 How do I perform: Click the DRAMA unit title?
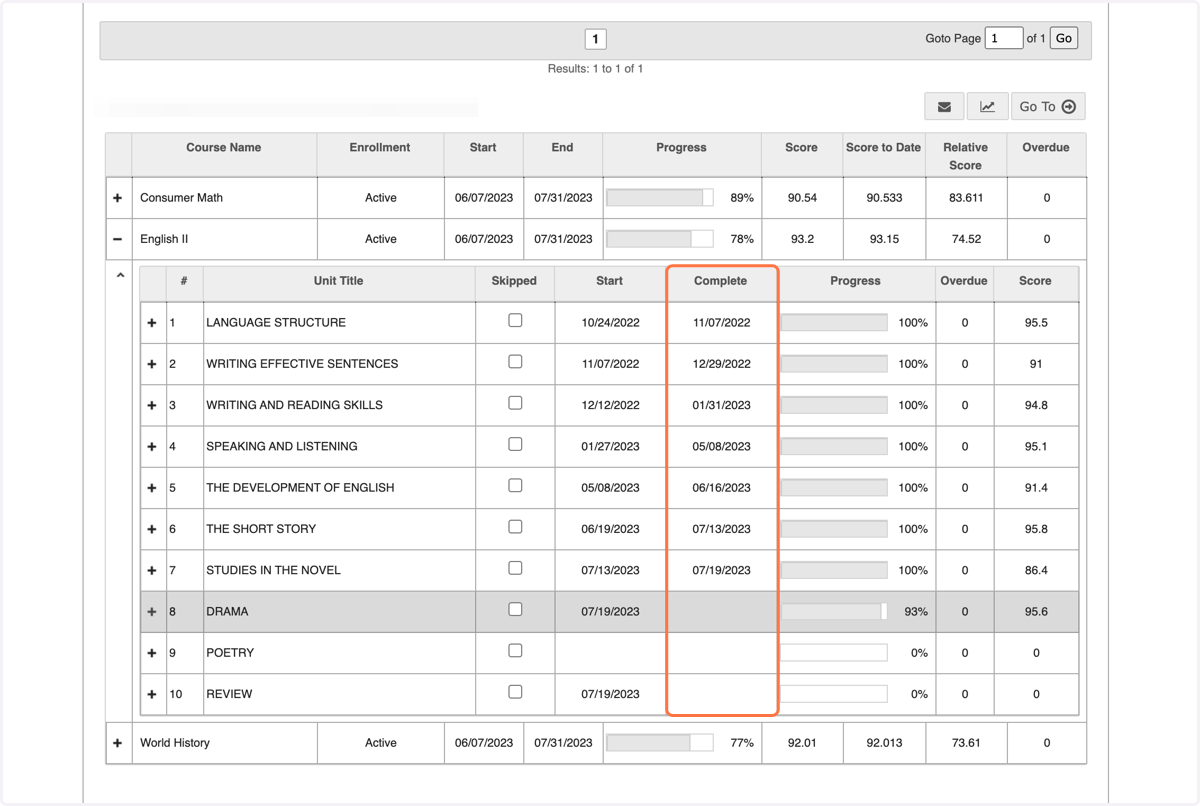(x=227, y=611)
